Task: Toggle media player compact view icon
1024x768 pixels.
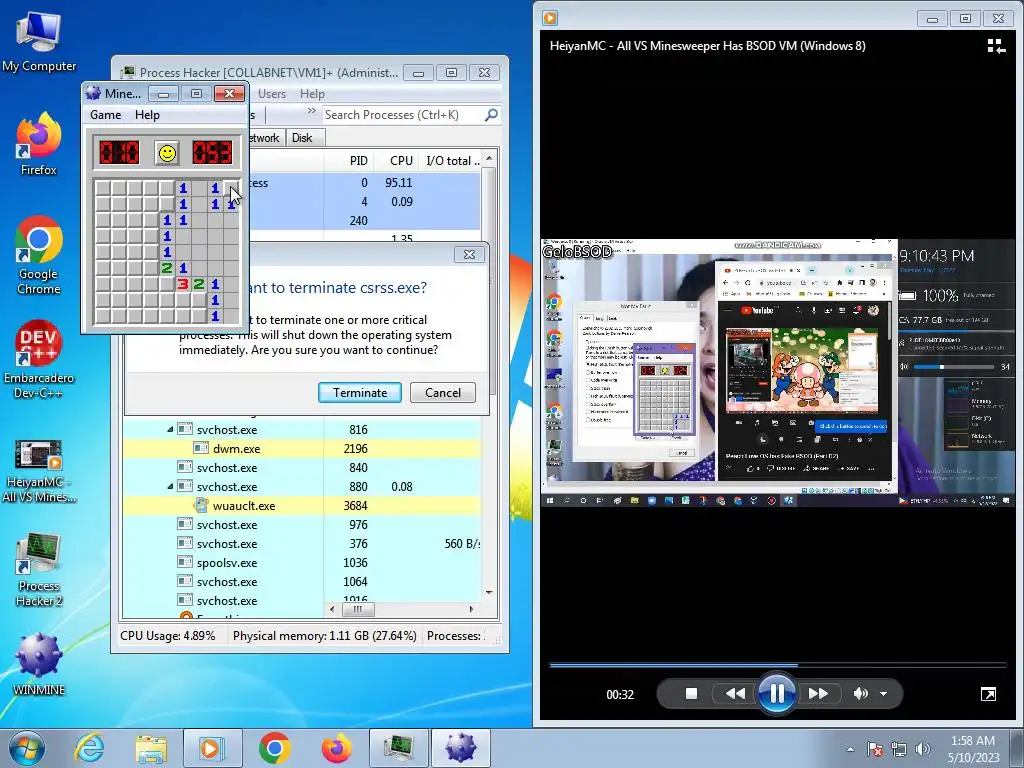Action: point(996,46)
